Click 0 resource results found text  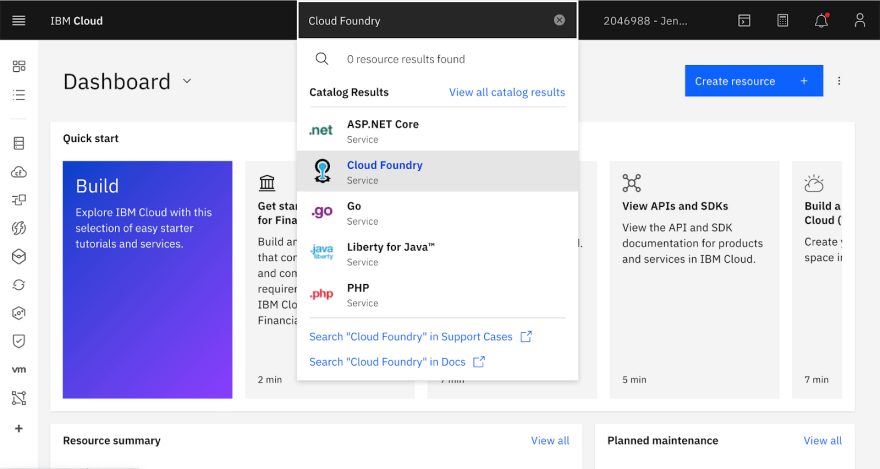point(406,59)
